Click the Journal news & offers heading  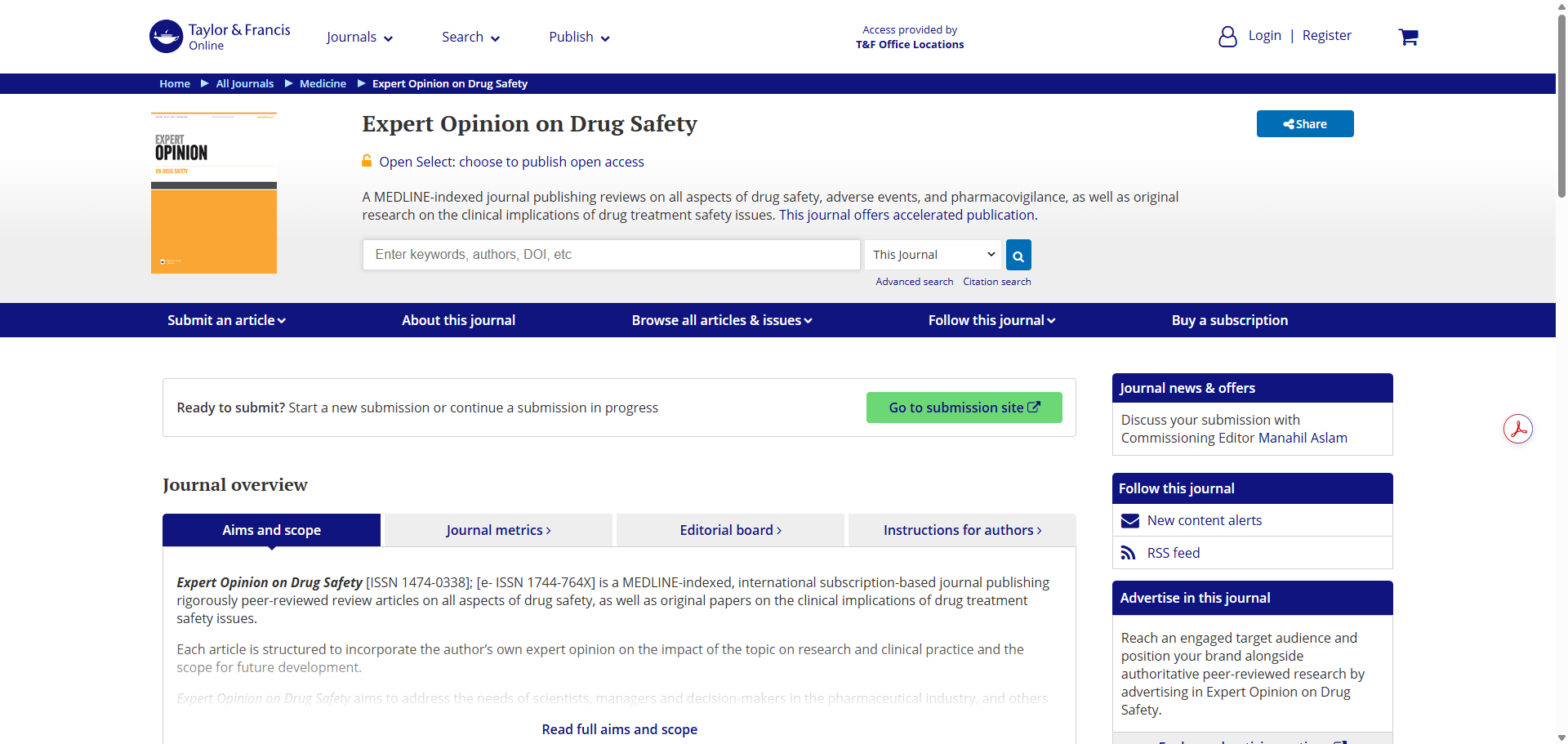[x=1187, y=388]
